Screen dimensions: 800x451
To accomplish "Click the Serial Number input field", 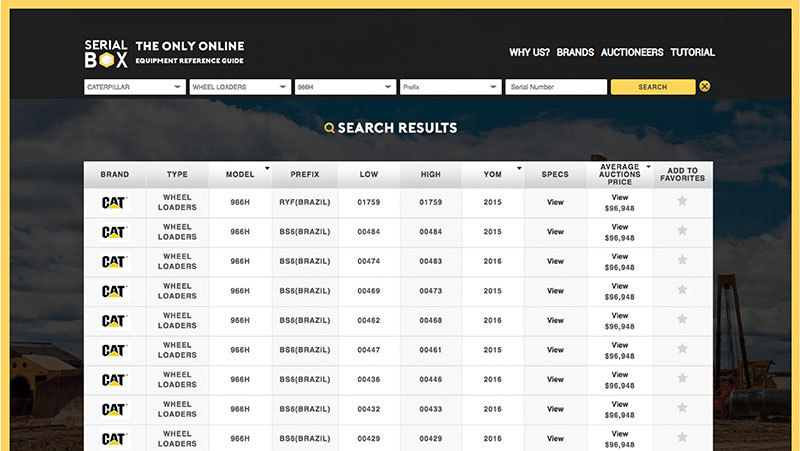I will 556,87.
